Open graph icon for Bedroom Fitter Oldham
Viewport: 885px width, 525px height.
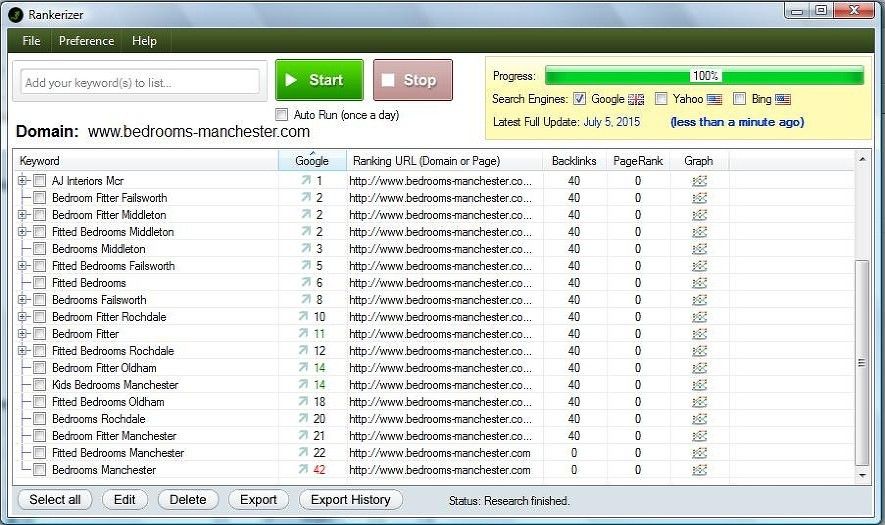pos(699,368)
